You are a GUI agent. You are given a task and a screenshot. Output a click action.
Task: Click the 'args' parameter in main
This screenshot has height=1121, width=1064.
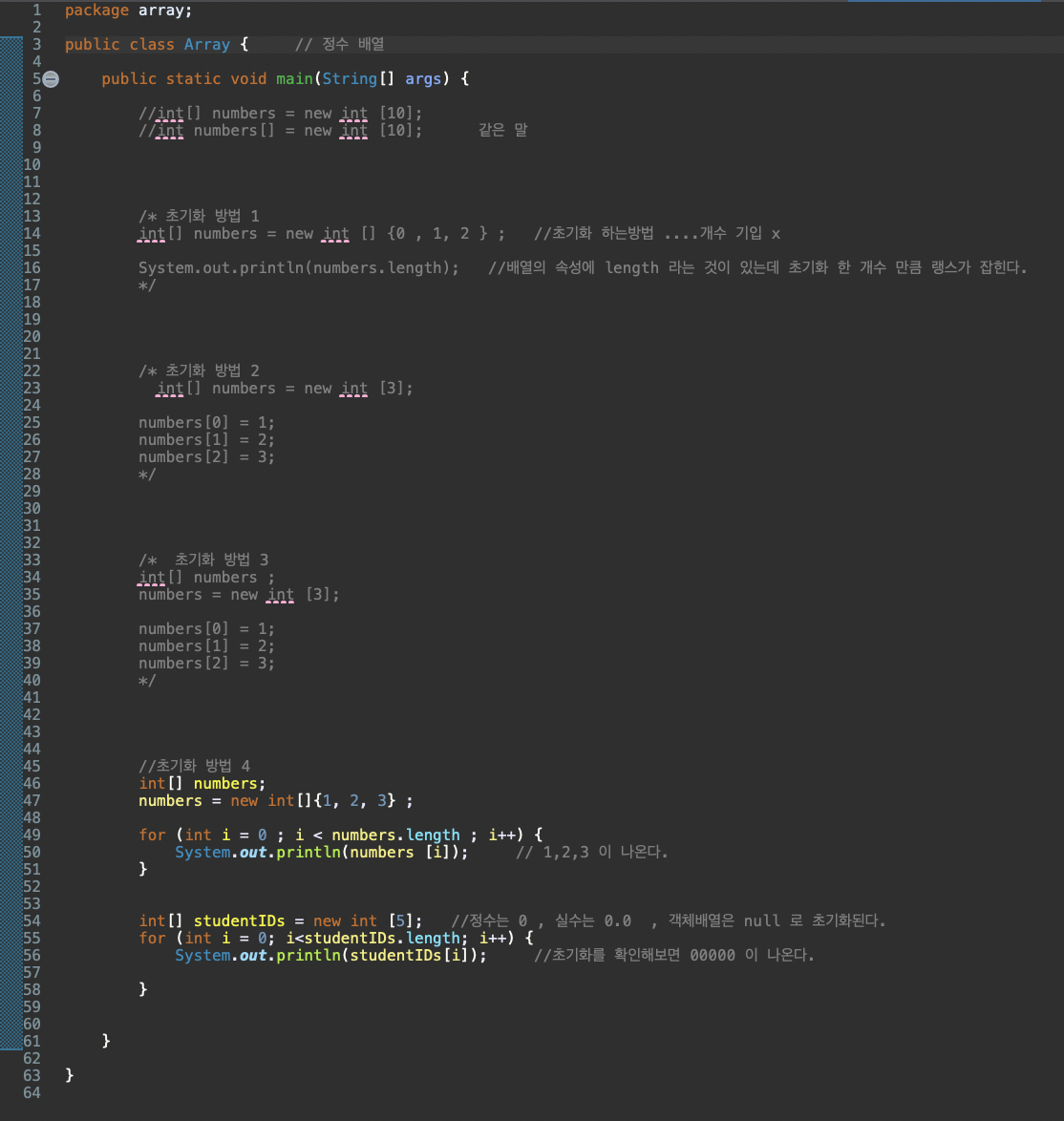pyautogui.click(x=423, y=78)
